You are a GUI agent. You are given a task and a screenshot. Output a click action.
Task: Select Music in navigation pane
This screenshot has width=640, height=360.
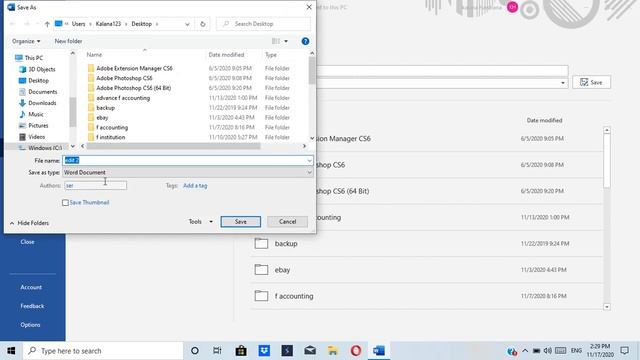coord(31,114)
